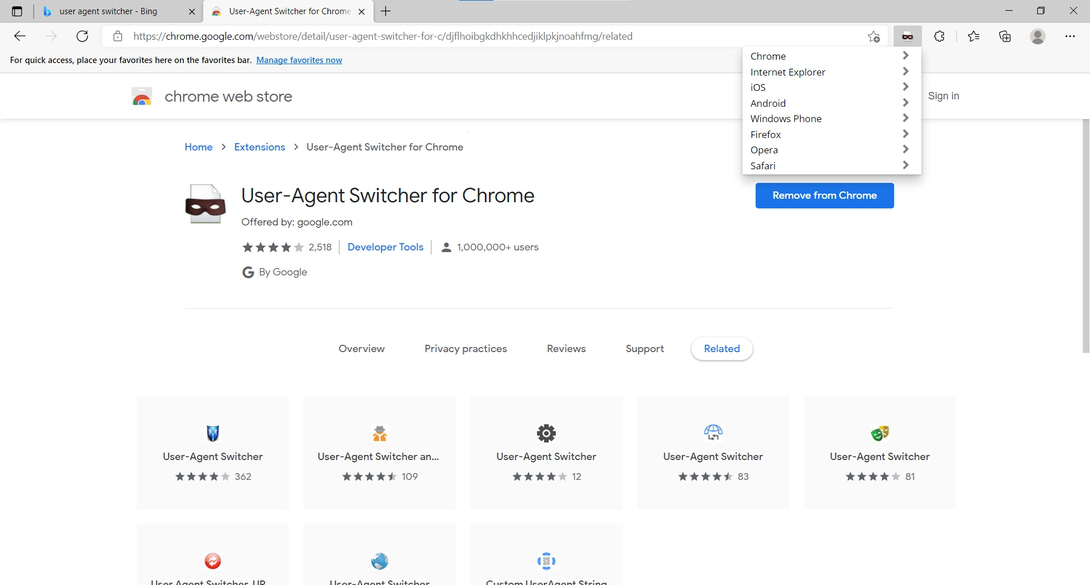Click the masked page extension logo
This screenshot has width=1090, height=585.
coord(205,204)
